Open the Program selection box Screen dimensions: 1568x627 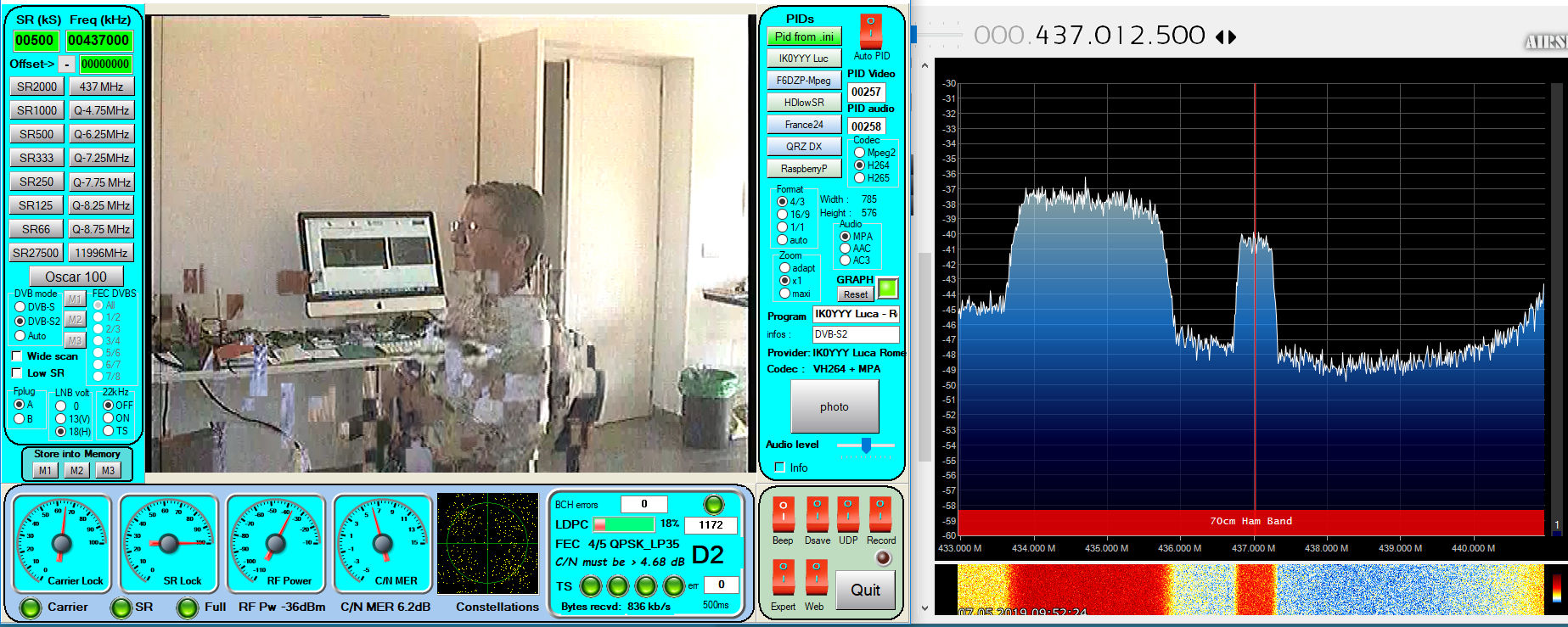(855, 314)
